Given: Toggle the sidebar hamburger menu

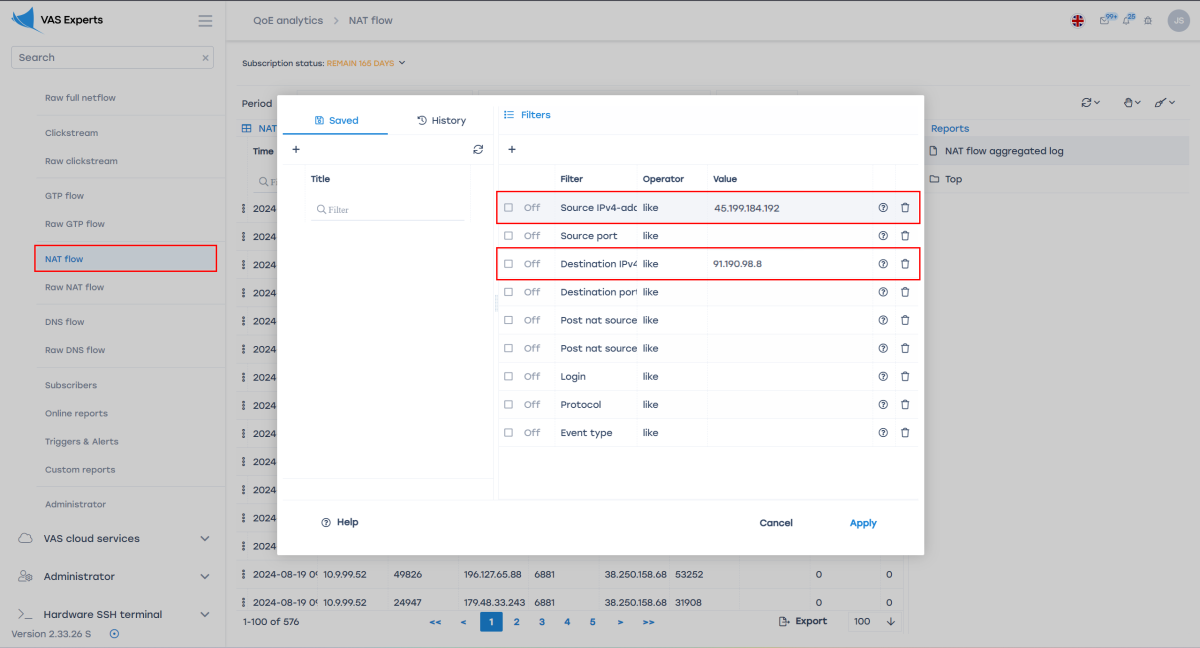Looking at the screenshot, I should (x=205, y=21).
